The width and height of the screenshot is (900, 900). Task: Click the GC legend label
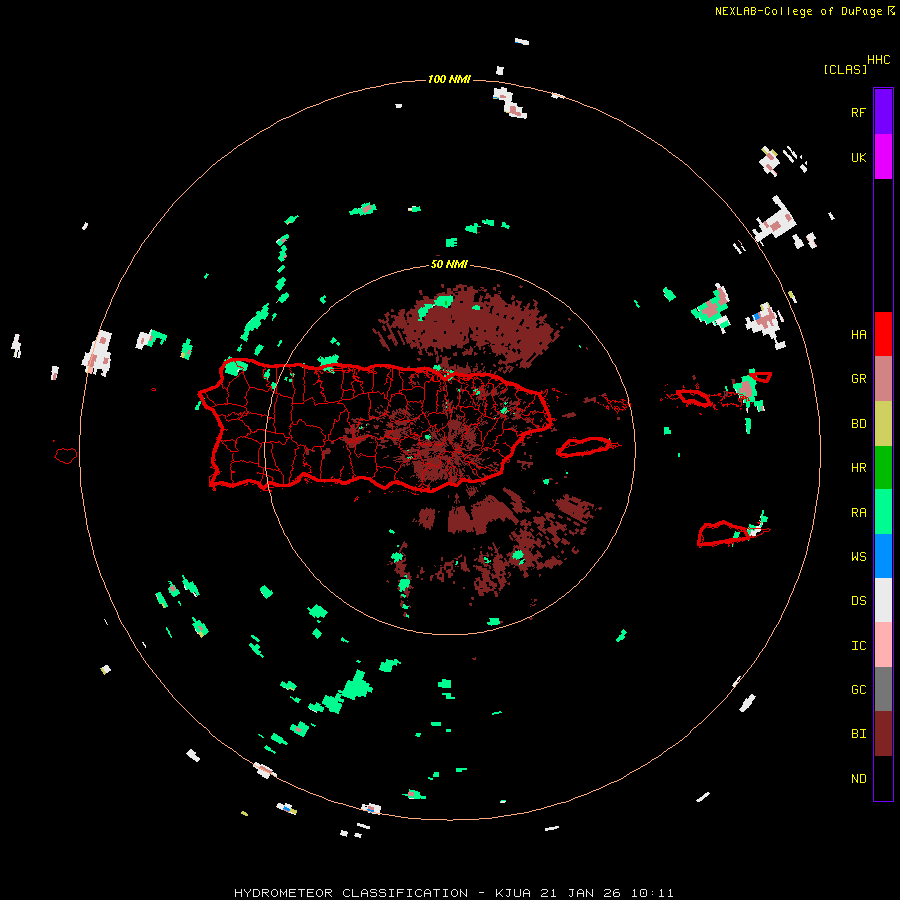point(858,690)
